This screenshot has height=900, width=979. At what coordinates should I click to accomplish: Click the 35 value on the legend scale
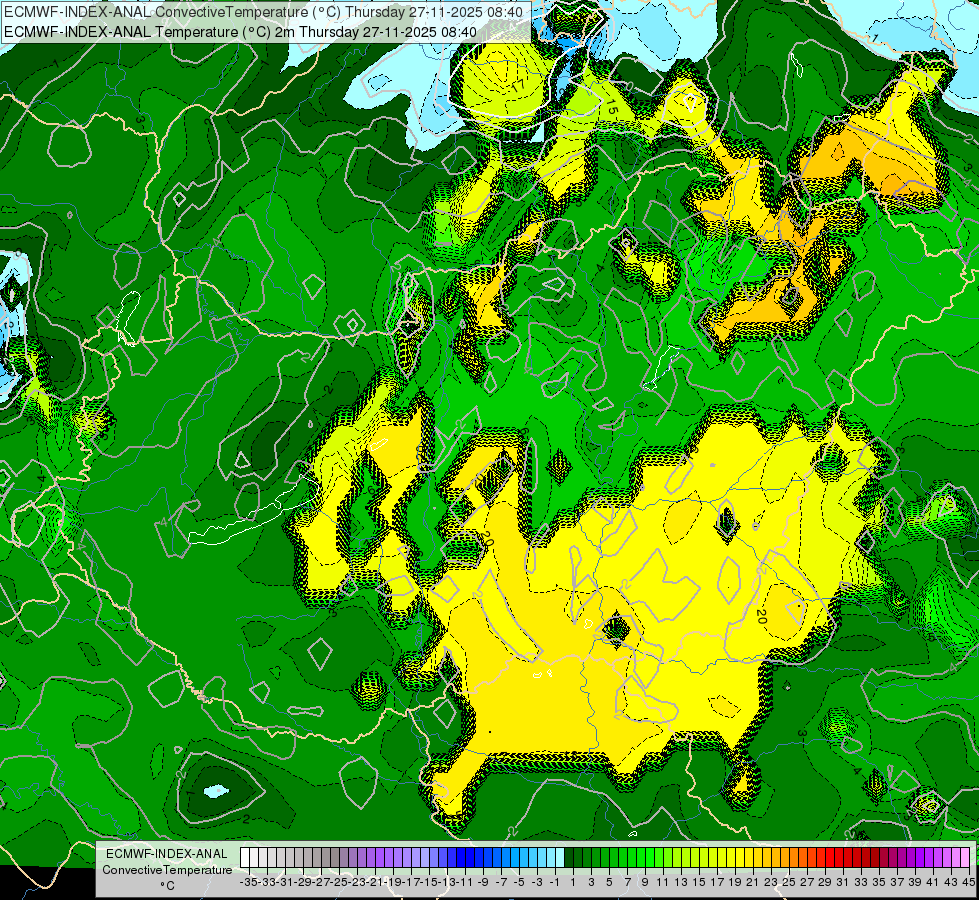tap(878, 882)
